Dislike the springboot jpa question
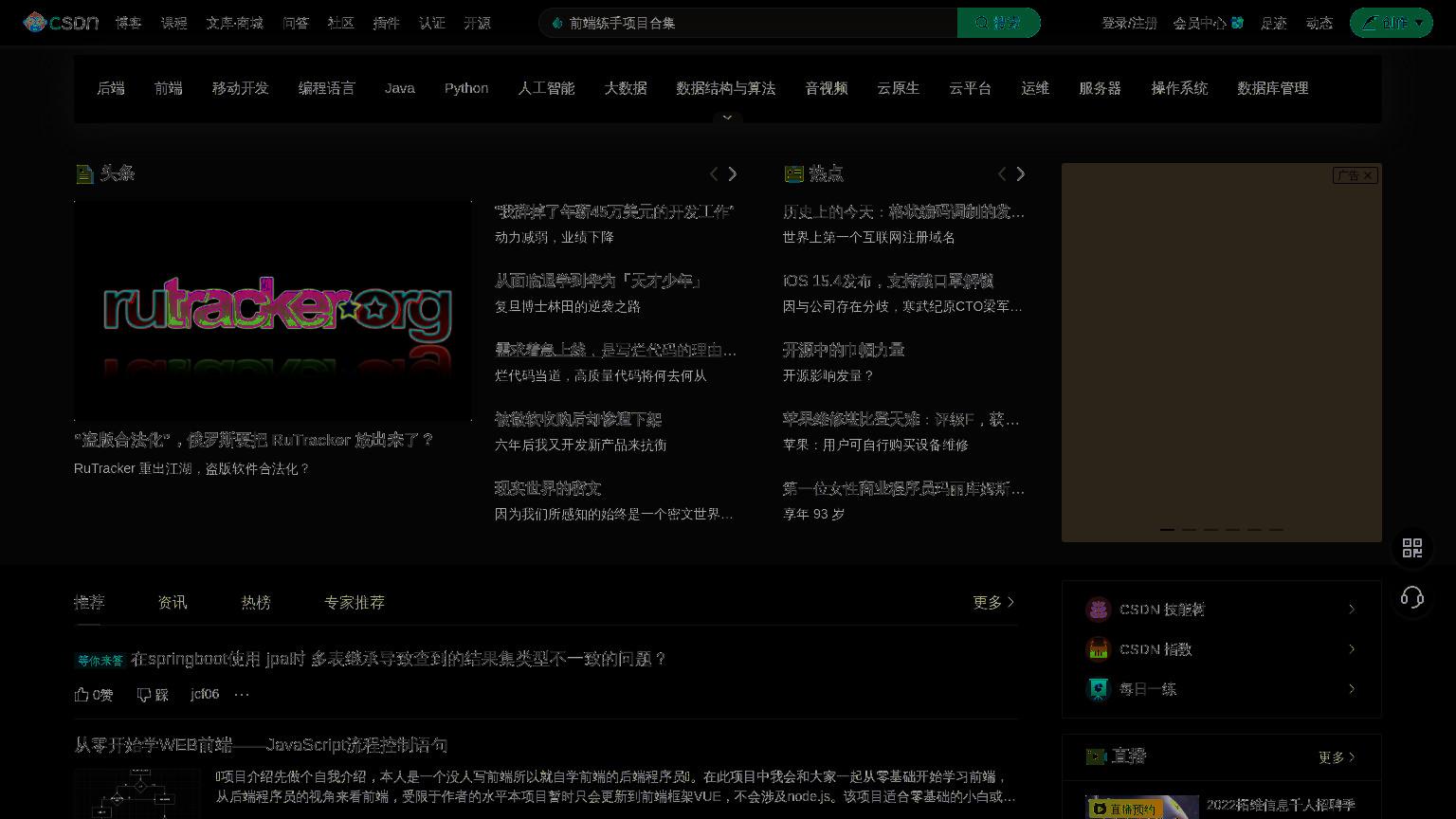This screenshot has height=819, width=1456. point(153,695)
